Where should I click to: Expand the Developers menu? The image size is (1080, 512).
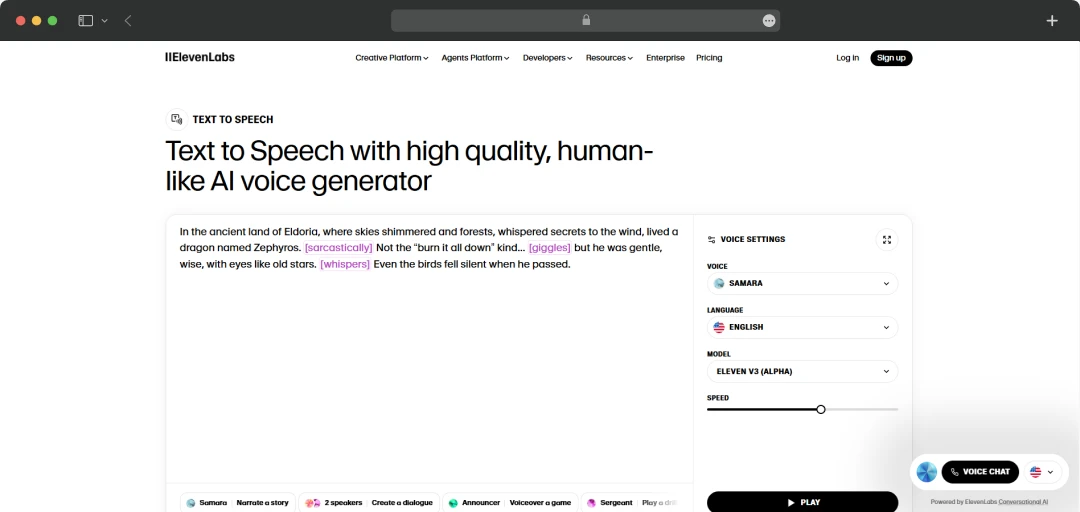click(548, 58)
